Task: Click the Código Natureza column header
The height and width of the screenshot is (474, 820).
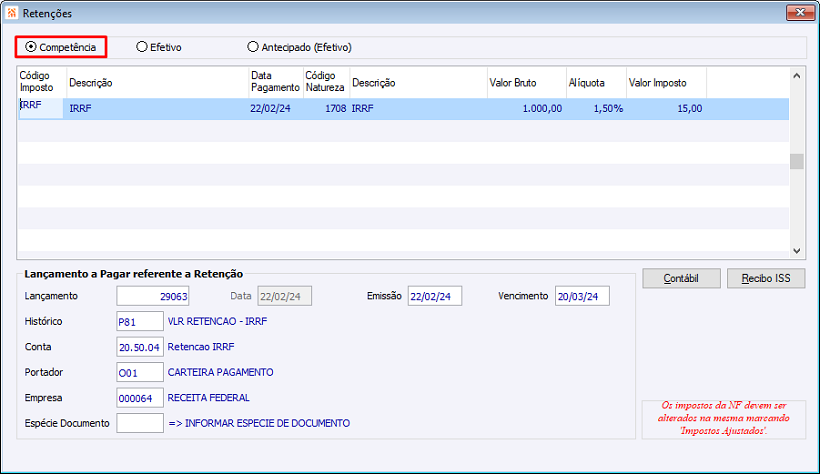Action: pyautogui.click(x=326, y=82)
